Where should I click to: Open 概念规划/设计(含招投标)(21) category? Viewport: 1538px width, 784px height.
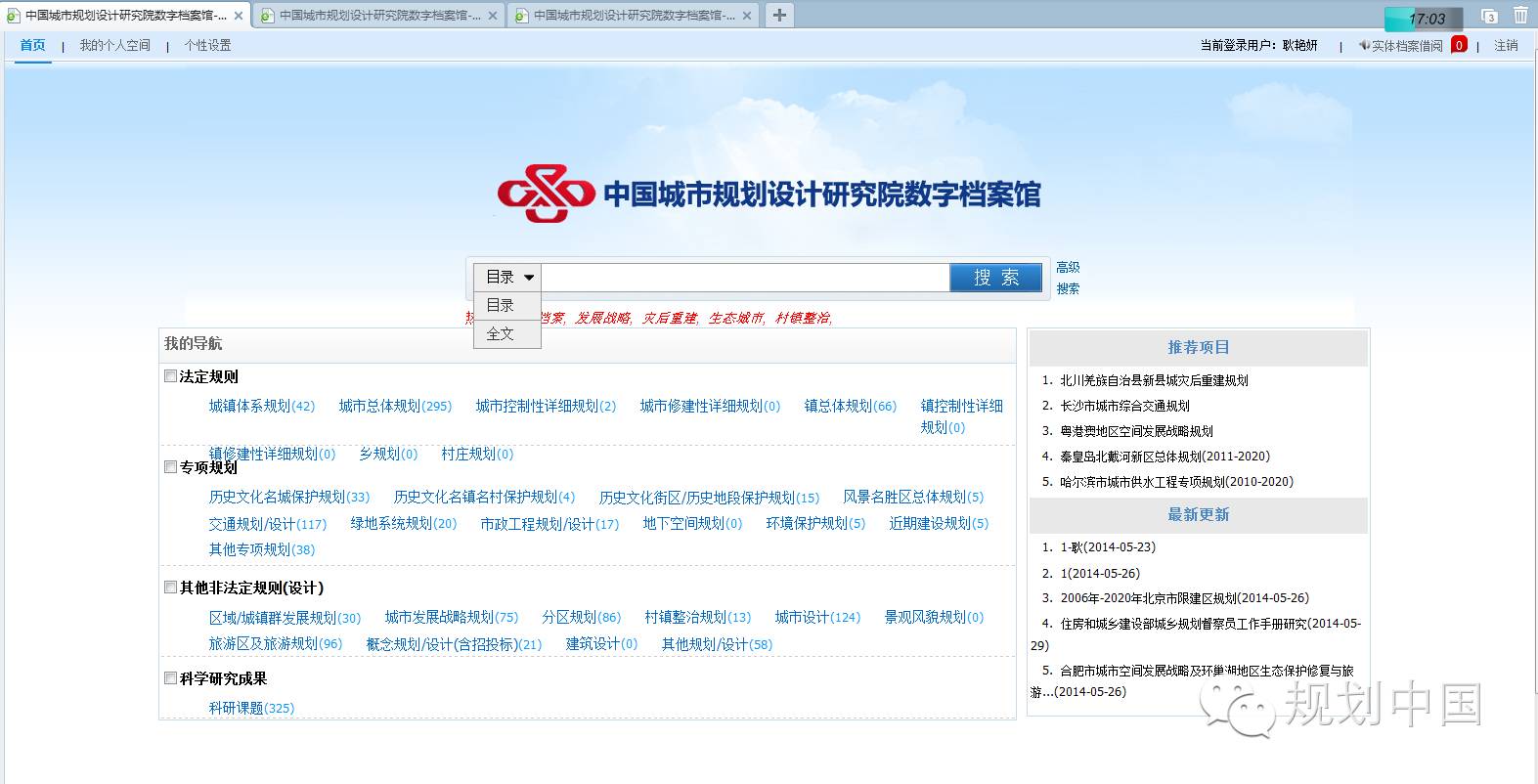pyautogui.click(x=454, y=644)
